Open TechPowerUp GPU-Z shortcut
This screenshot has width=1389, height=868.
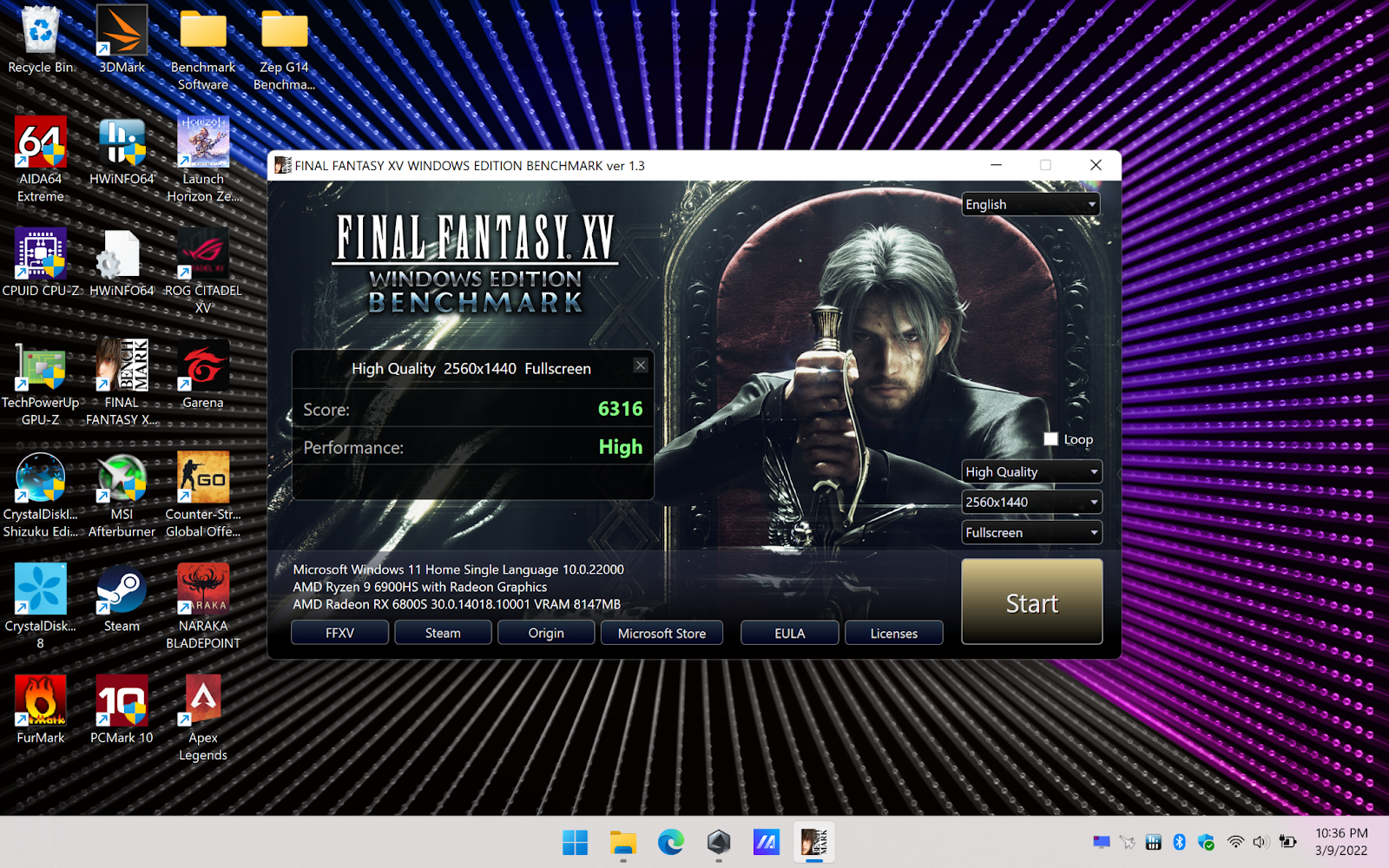point(40,384)
